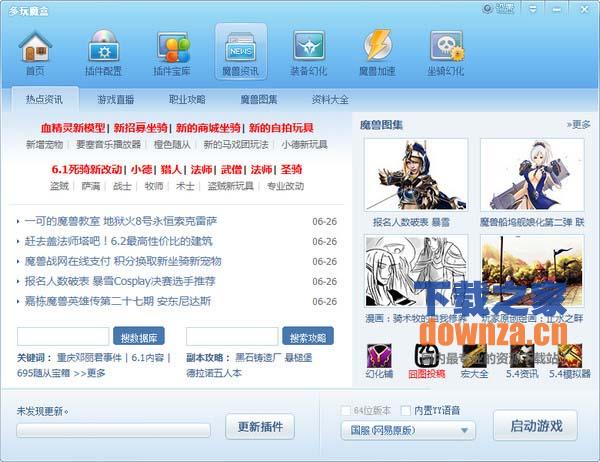Image resolution: width=600 pixels, height=462 pixels.
Task: Toggle the 内置YY语音 checkbox
Action: [x=406, y=411]
